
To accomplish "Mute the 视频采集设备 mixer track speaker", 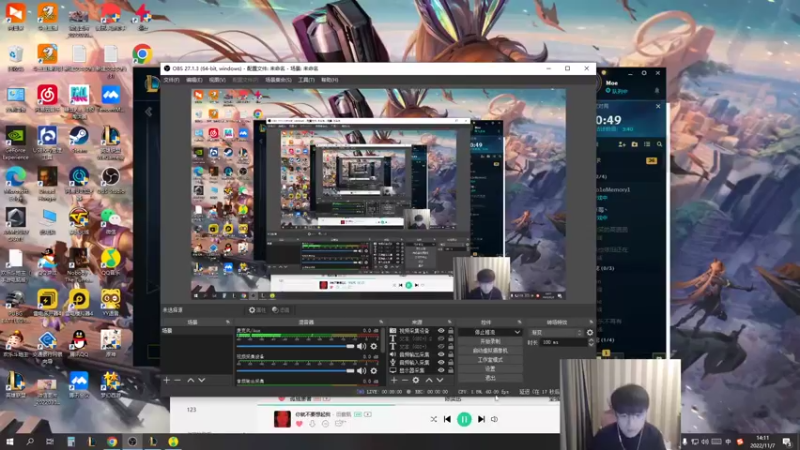I will pos(362,371).
